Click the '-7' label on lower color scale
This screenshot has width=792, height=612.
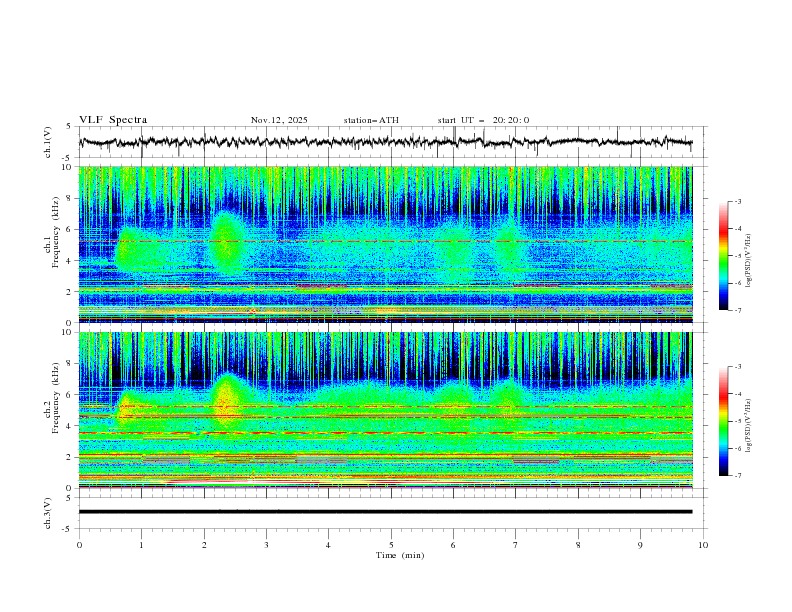(x=738, y=476)
